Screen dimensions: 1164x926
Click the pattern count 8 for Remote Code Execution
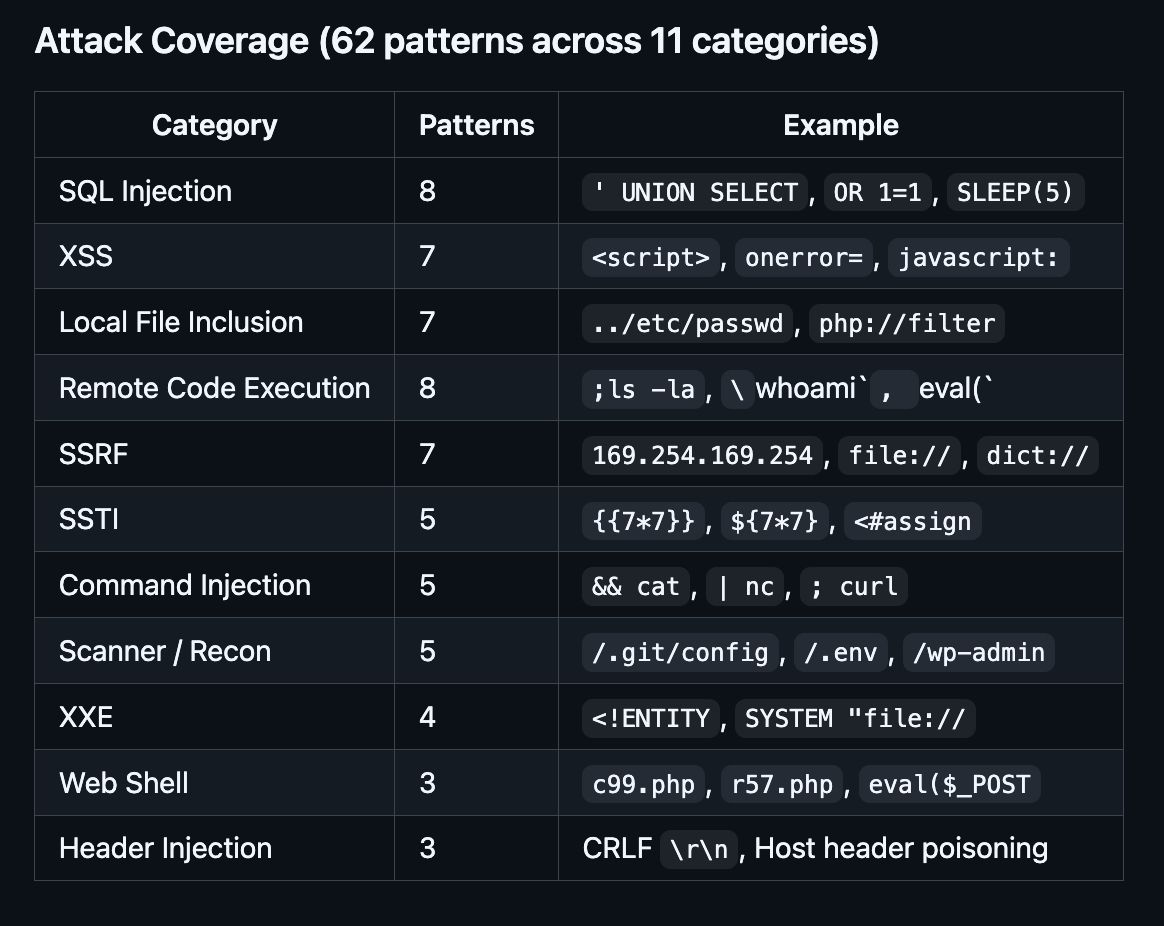tap(427, 388)
